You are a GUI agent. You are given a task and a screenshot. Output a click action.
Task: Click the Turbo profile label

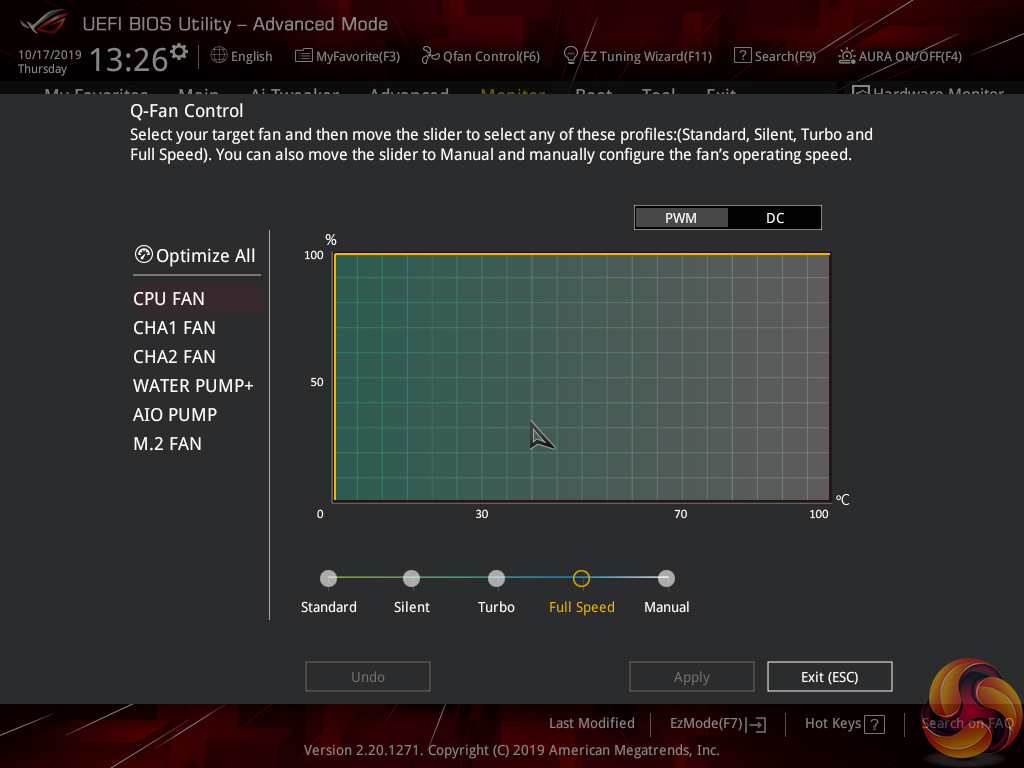[x=496, y=607]
